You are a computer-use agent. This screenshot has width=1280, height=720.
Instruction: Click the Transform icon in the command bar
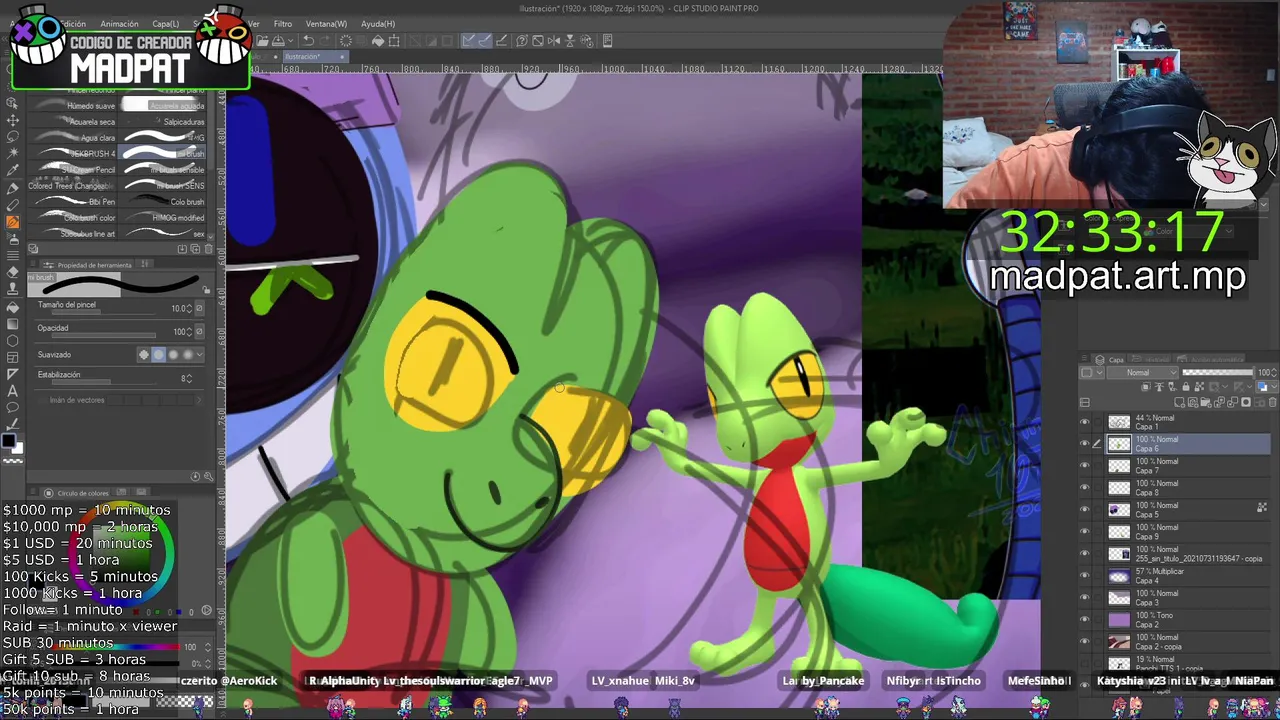394,41
